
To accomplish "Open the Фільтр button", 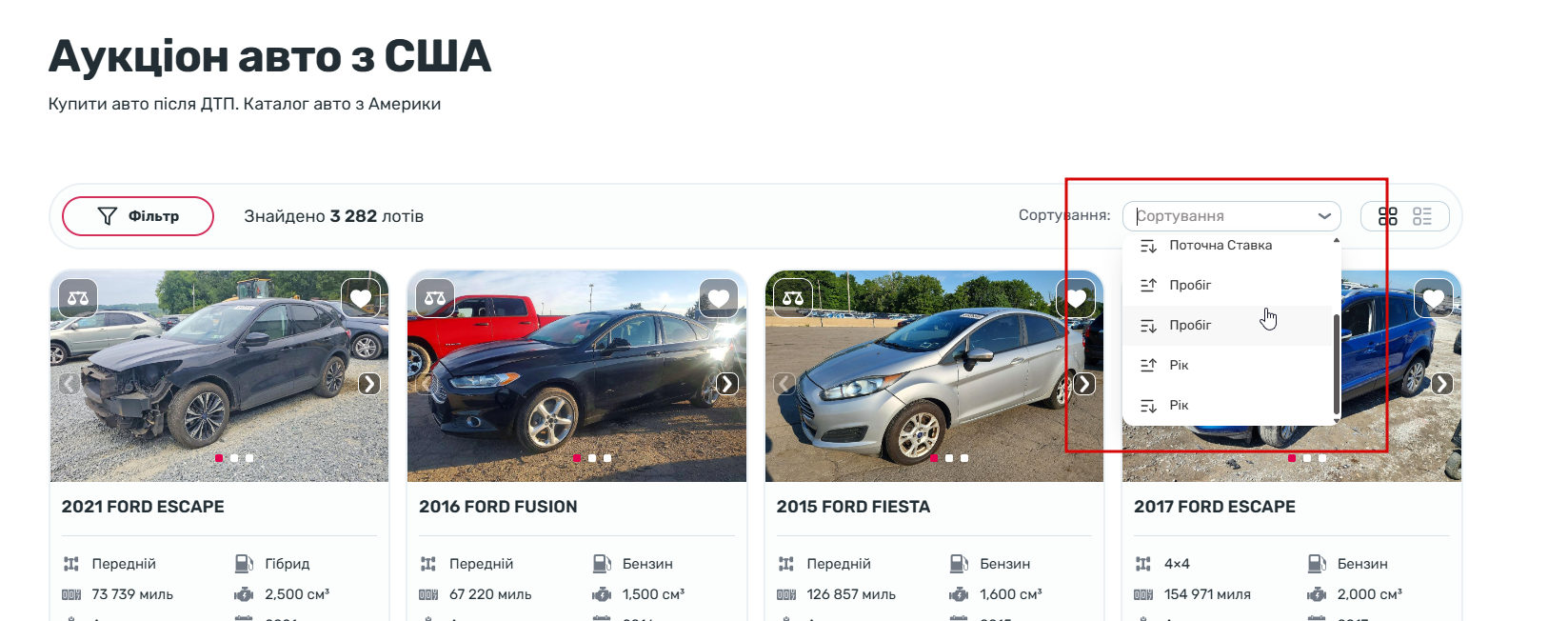I will [x=138, y=216].
